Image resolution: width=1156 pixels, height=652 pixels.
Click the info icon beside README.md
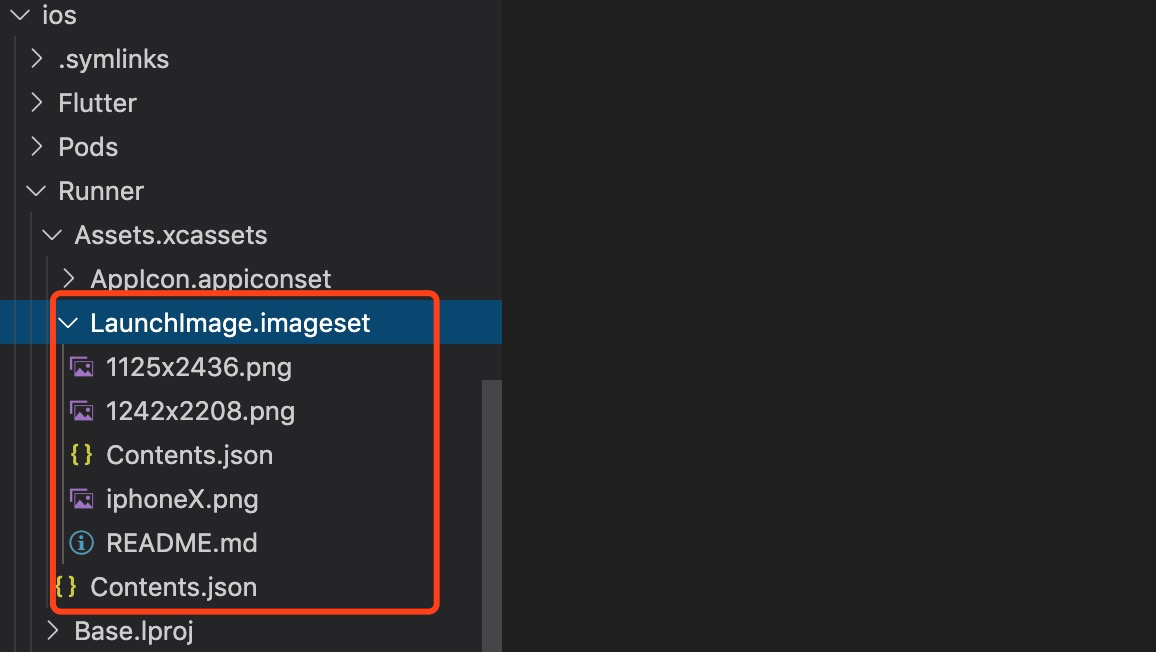[x=82, y=543]
